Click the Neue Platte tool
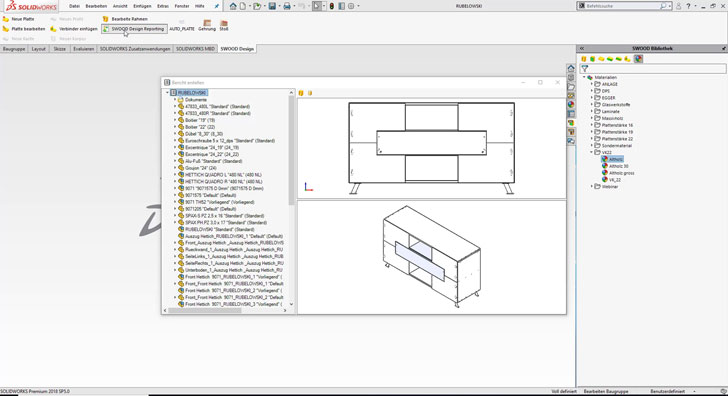This screenshot has width=728, height=396. 19,19
